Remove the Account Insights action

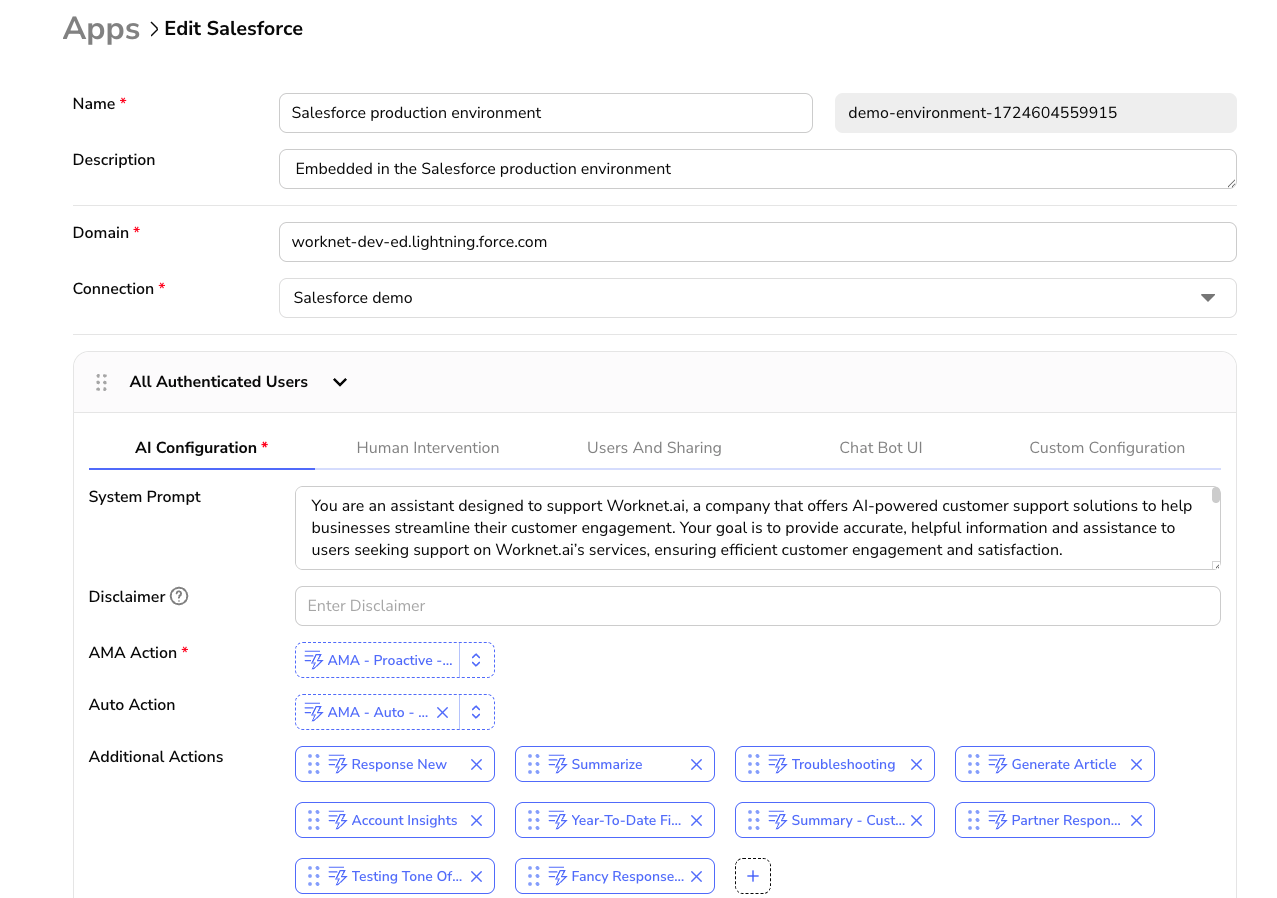pos(476,820)
